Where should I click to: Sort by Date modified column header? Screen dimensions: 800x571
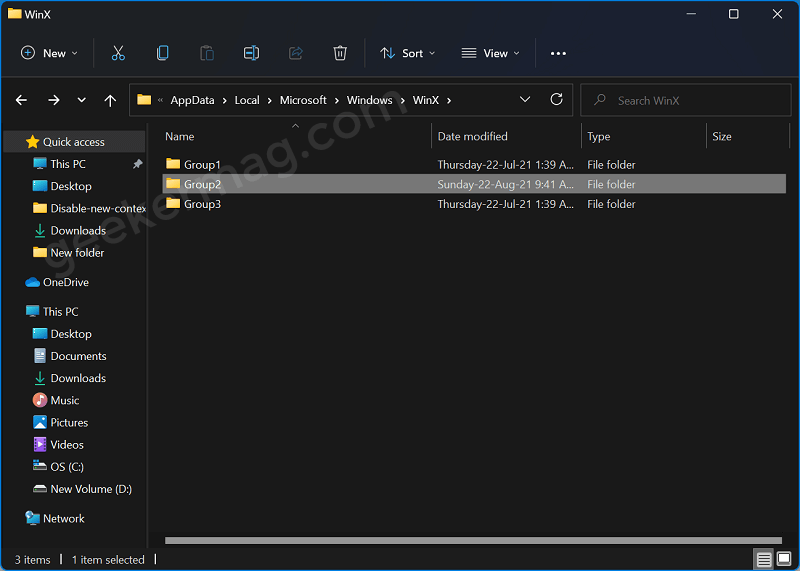tap(472, 136)
